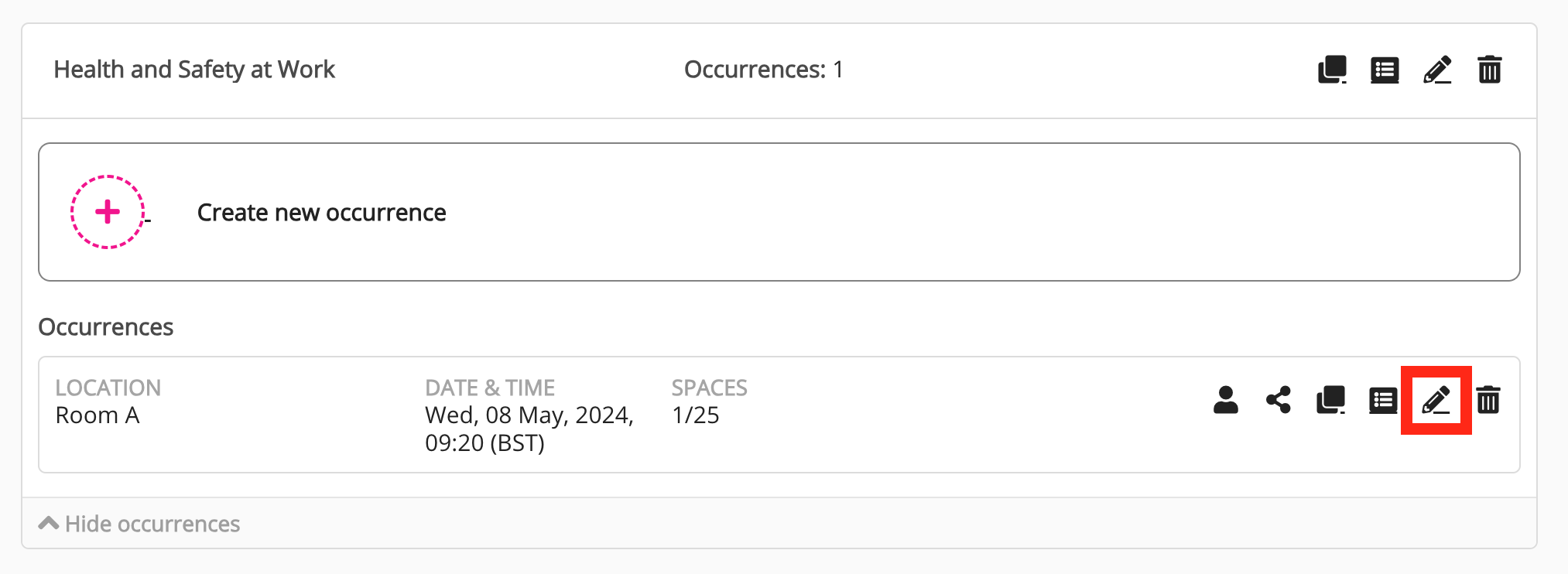Viewport: 1568px width, 574px height.
Task: Collapse using Hide occurrences
Action: point(139,524)
